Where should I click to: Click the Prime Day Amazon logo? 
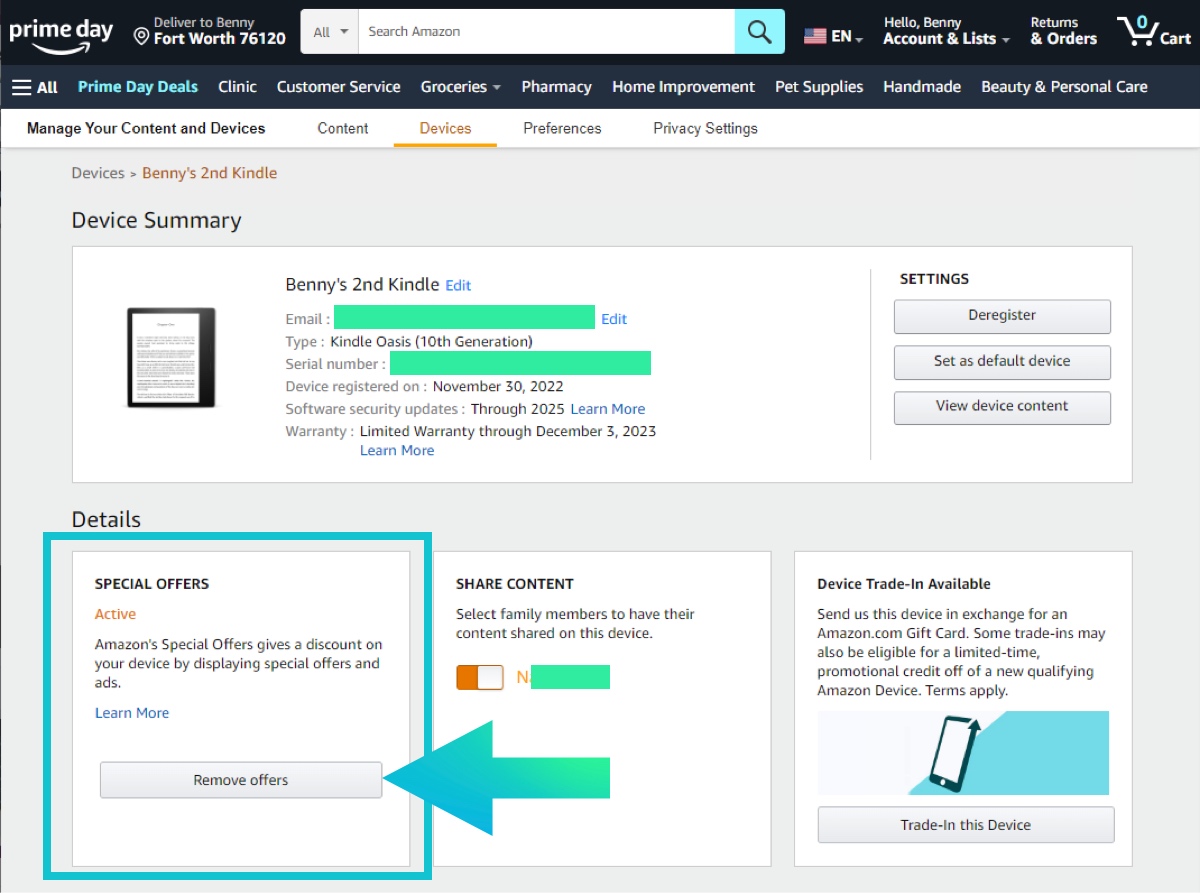point(61,33)
